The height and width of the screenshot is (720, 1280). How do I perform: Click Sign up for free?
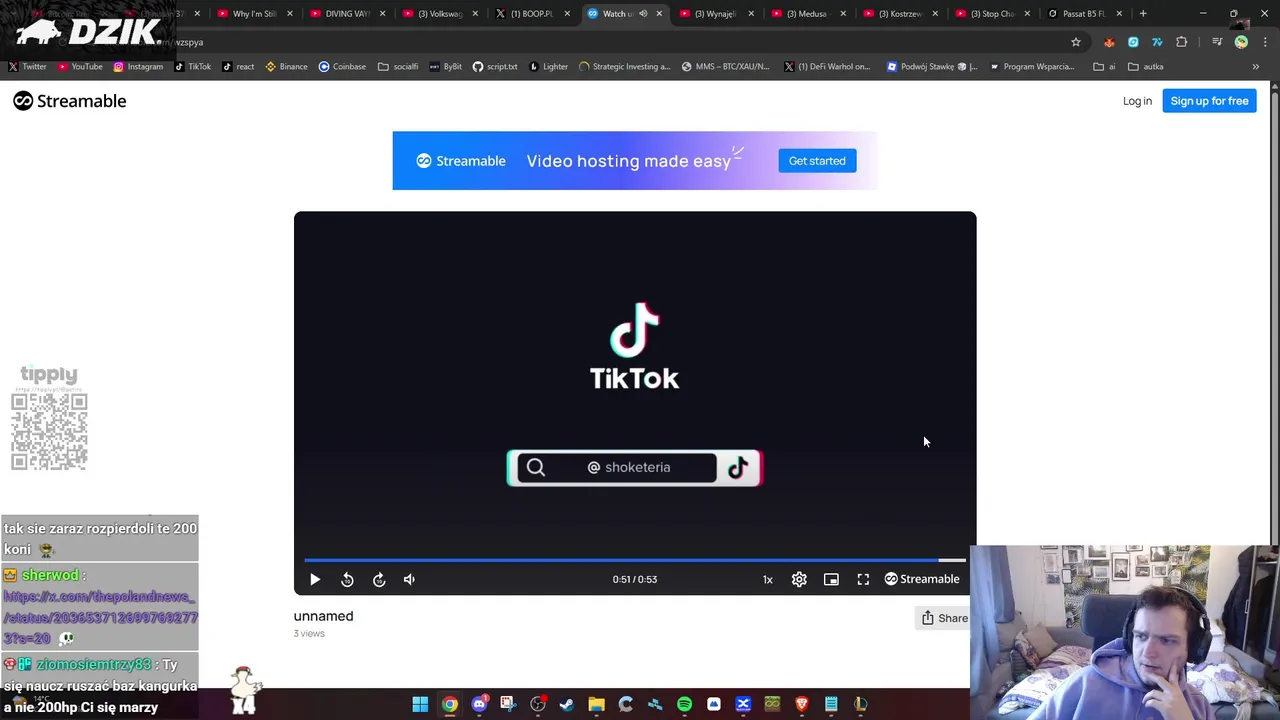pyautogui.click(x=1209, y=101)
